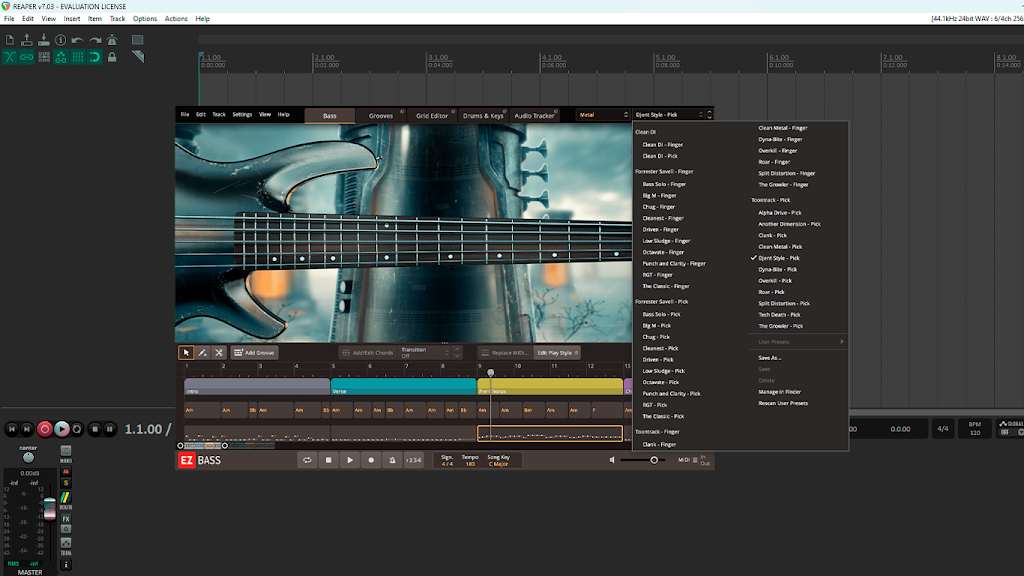Open REAPER's File menu
The image size is (1024, 576).
[9, 19]
